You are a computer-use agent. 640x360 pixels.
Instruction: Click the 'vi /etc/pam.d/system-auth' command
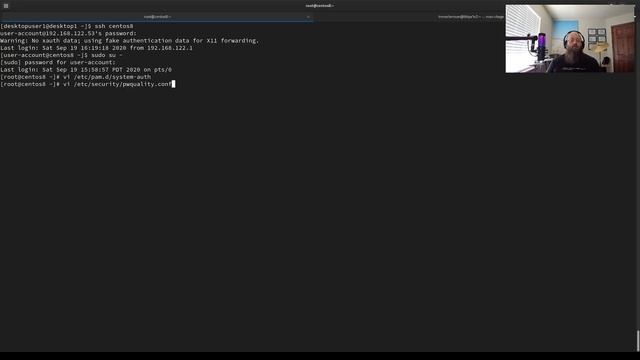(107, 77)
